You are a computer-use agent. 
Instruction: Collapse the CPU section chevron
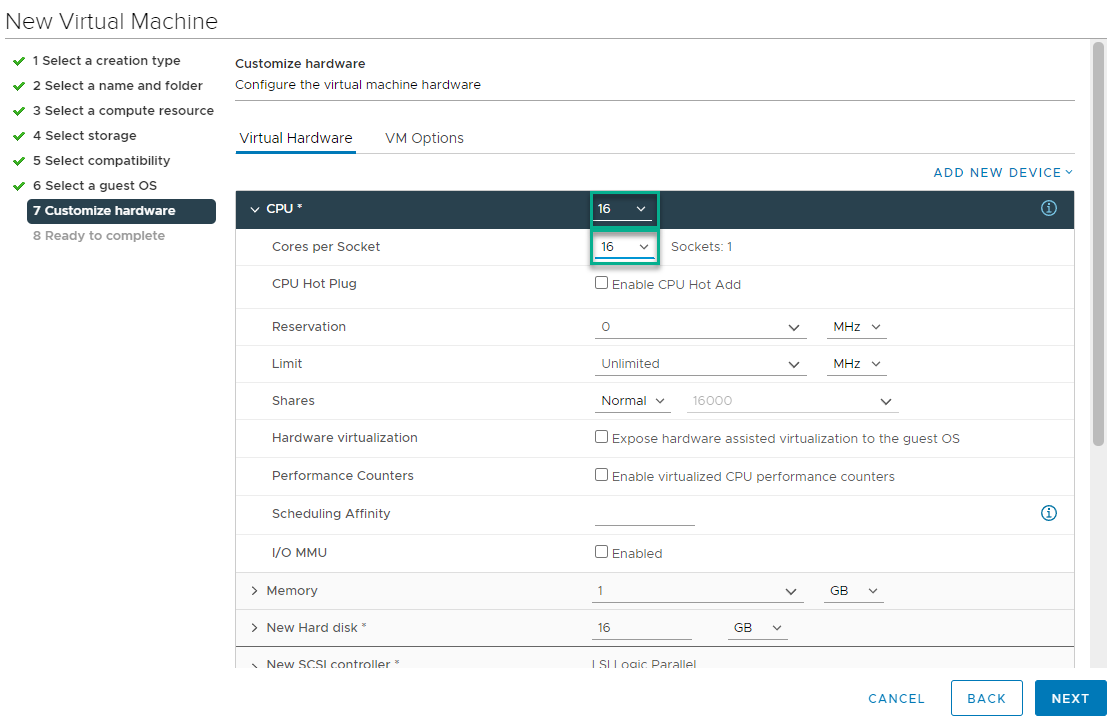click(x=254, y=209)
